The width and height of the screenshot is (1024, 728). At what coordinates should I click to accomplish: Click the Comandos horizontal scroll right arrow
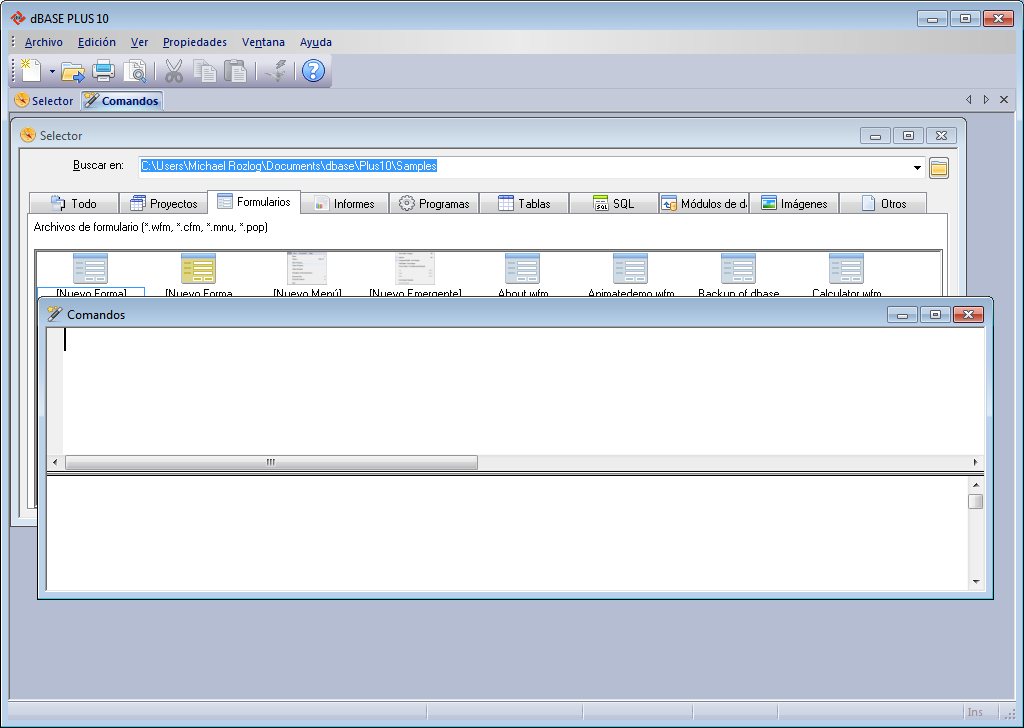[976, 462]
